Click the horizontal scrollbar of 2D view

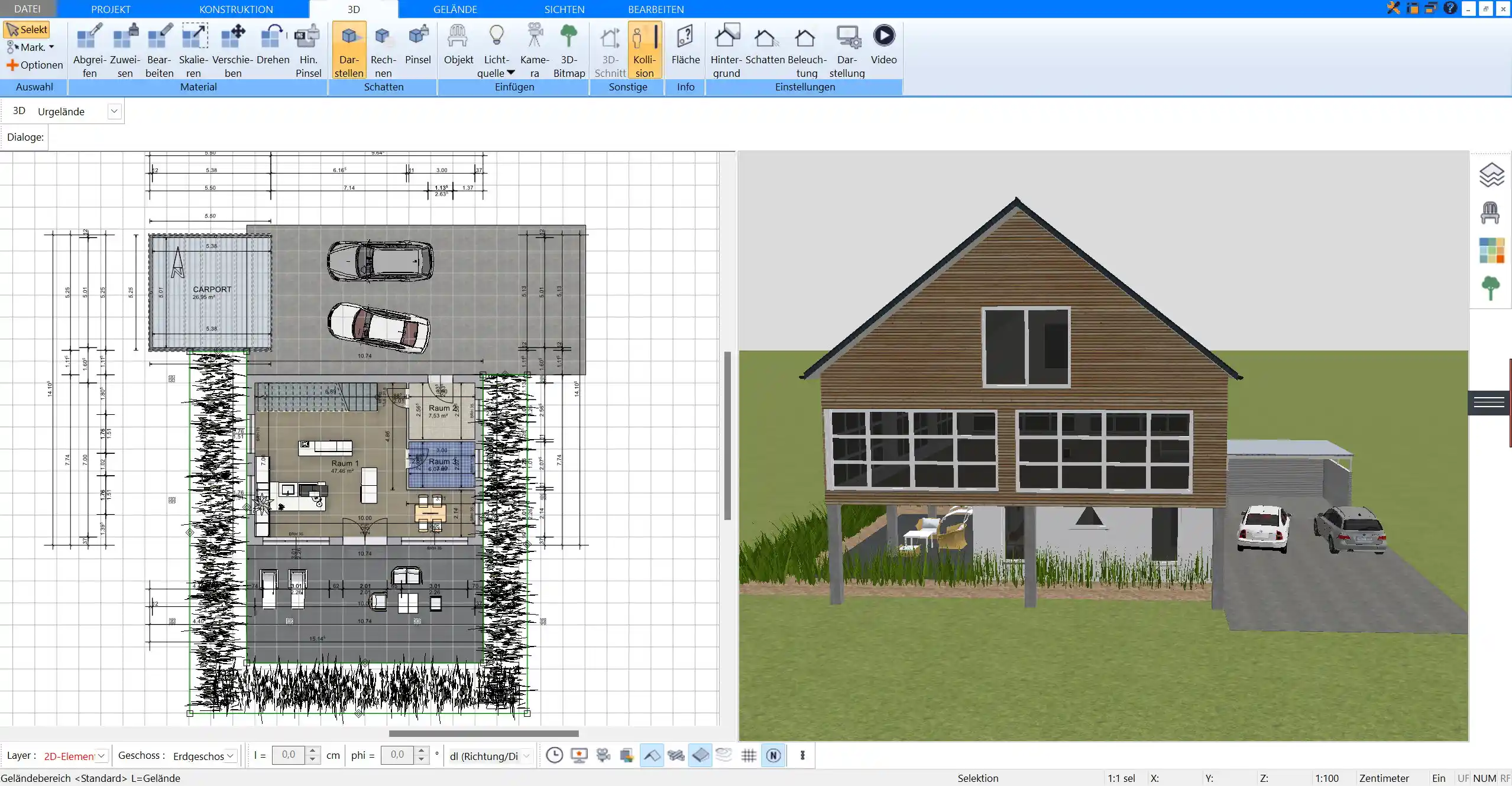click(x=484, y=733)
